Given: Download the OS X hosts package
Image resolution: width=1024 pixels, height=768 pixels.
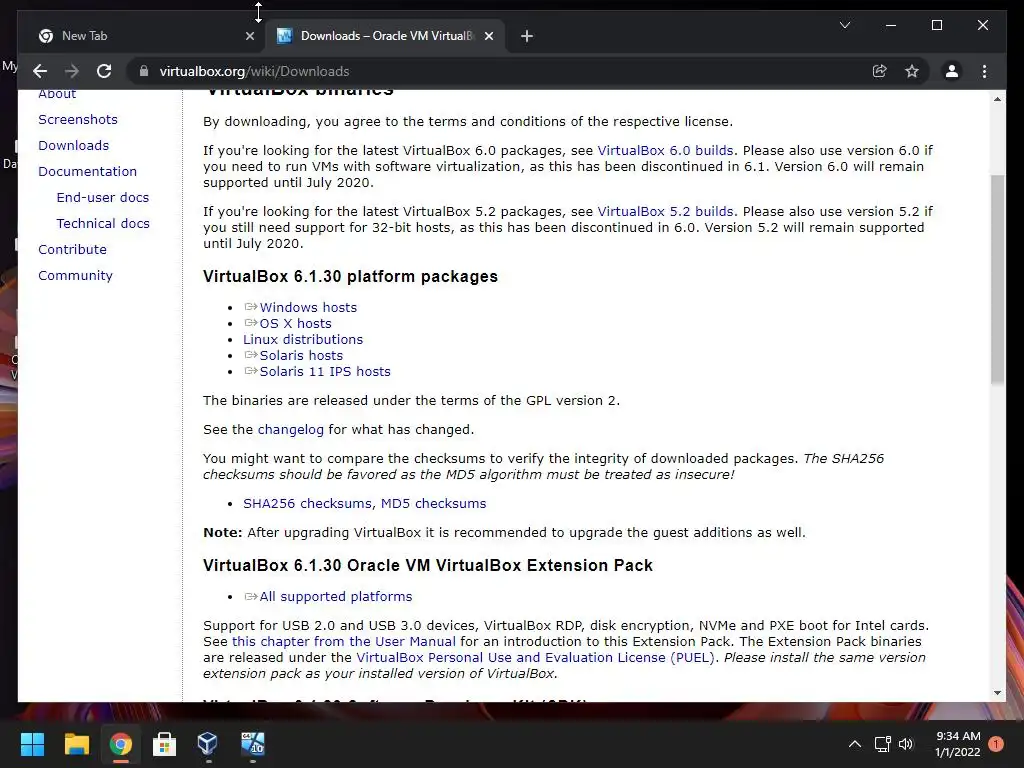Looking at the screenshot, I should [x=295, y=323].
